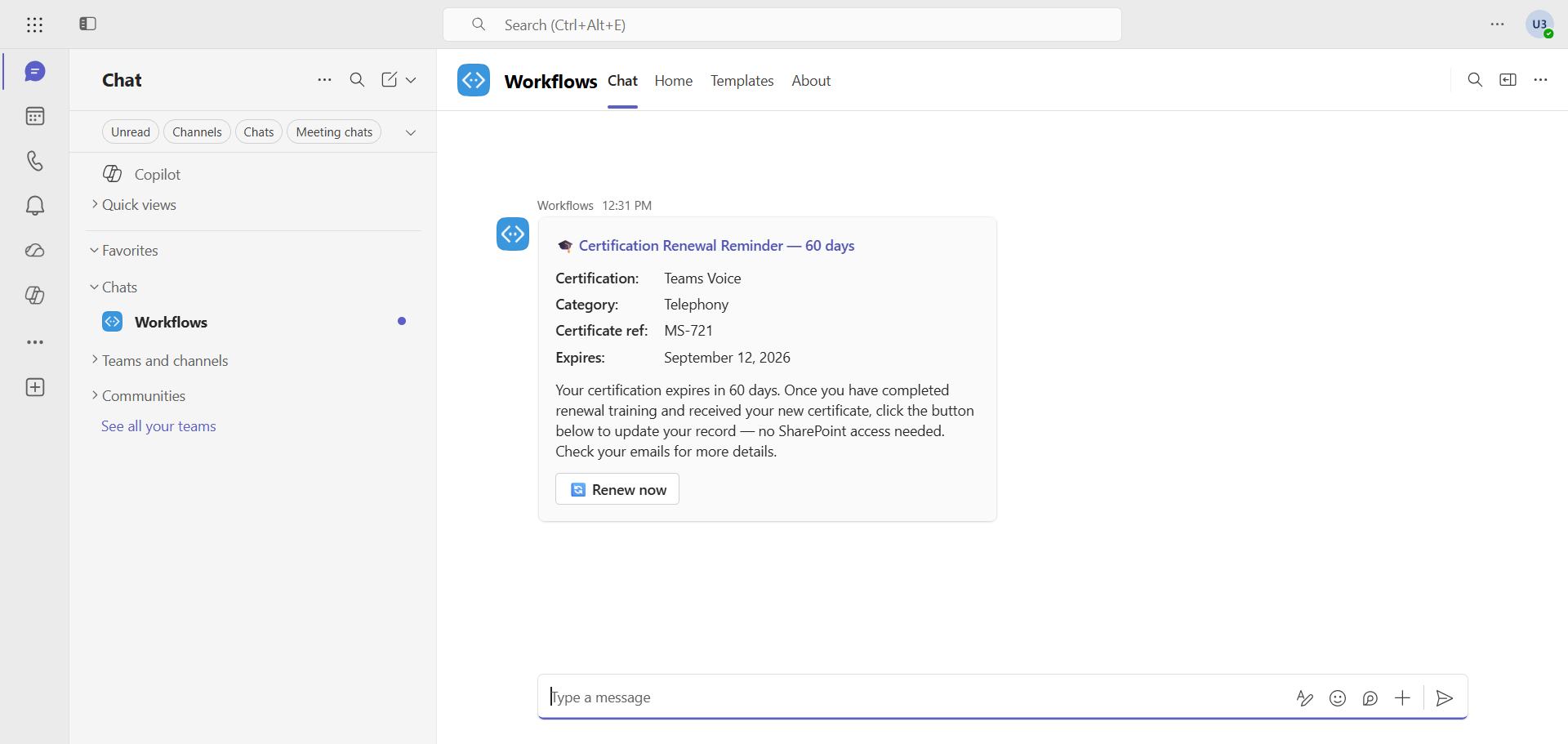Open Settings and more ellipsis at top

coord(1497,25)
